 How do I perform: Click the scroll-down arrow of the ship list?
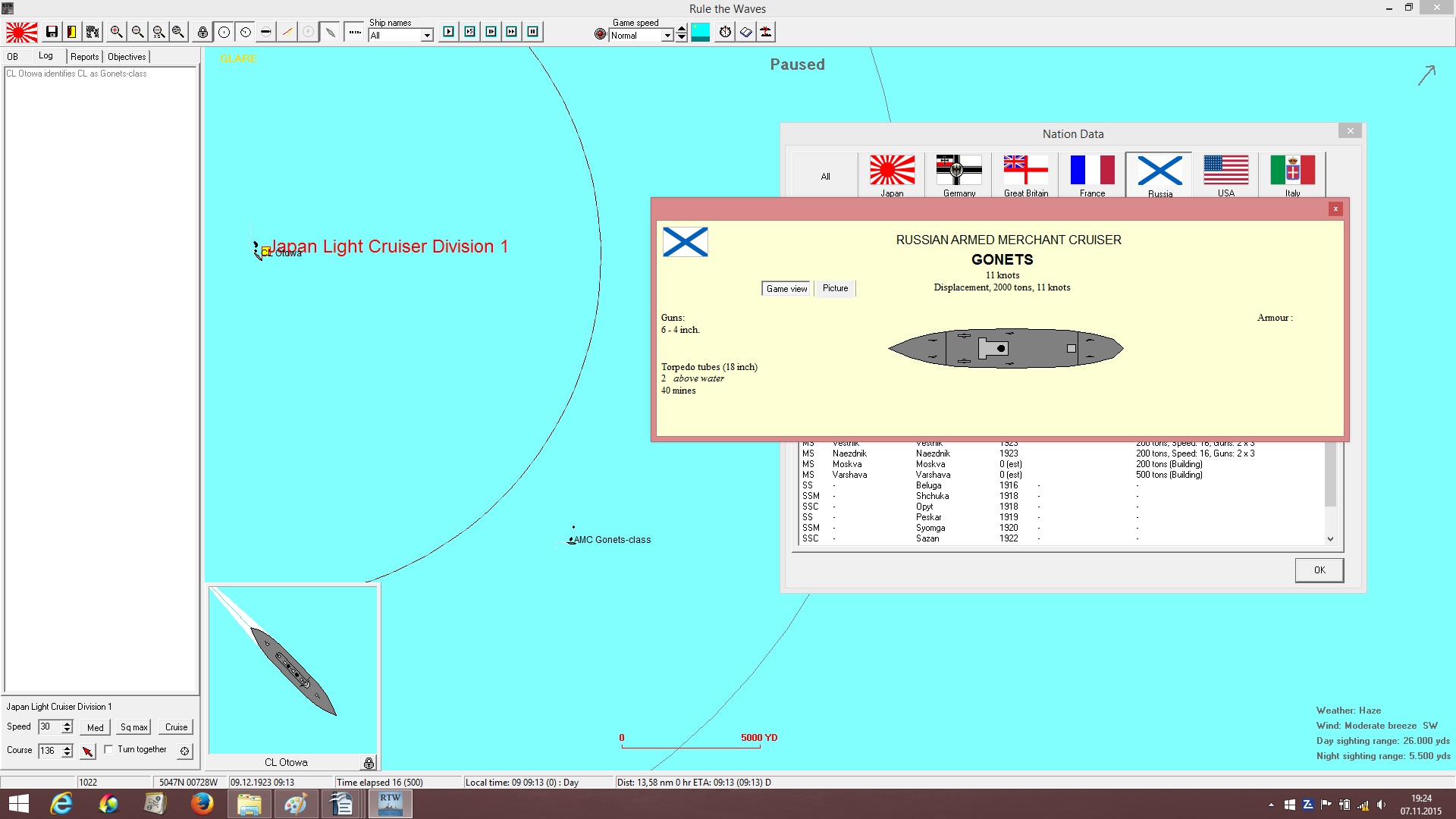coord(1330,539)
